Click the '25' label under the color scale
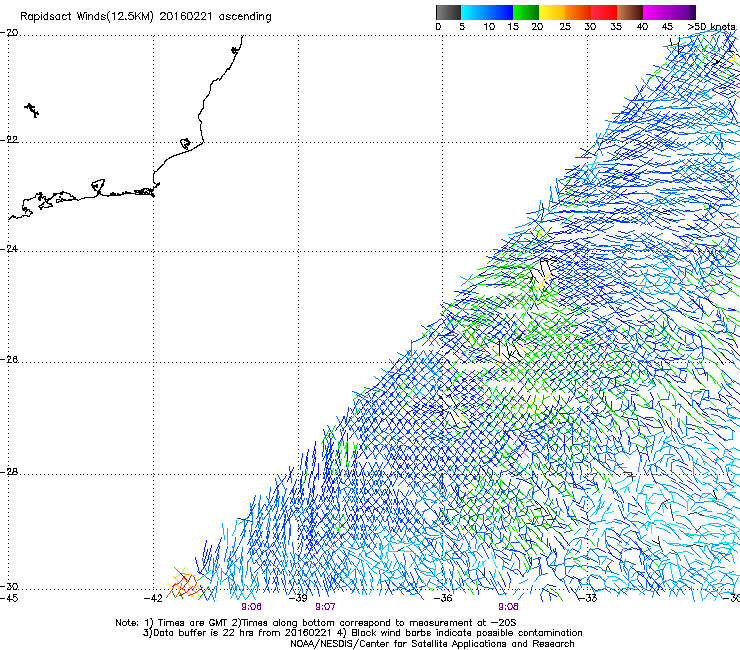 (x=565, y=27)
